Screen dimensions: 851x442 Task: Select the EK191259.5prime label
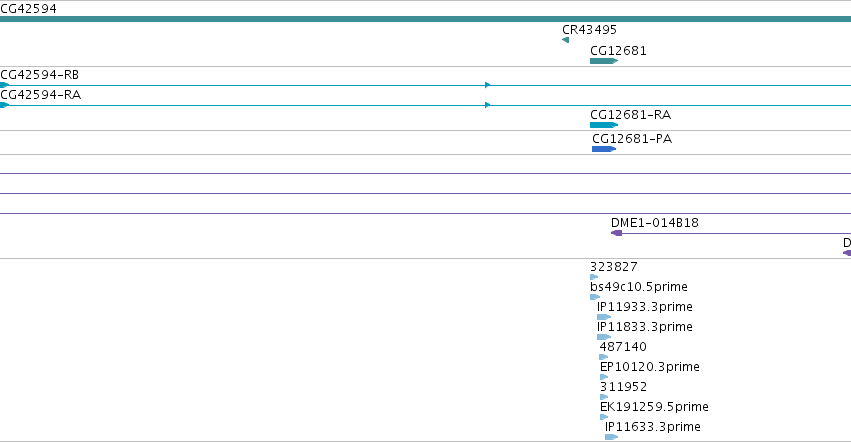pyautogui.click(x=654, y=407)
